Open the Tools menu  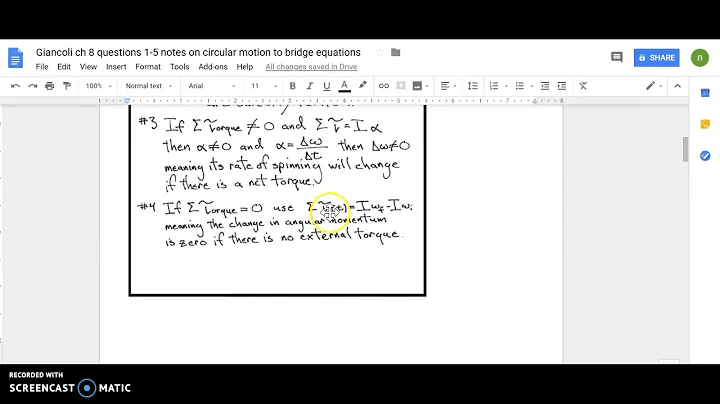[x=180, y=67]
